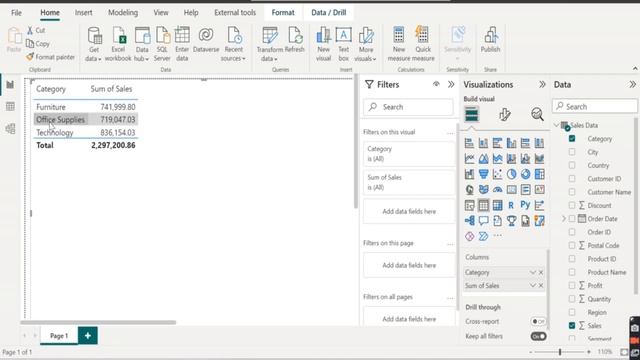
Task: Switch to Table view in sidebar
Action: pyautogui.click(x=10, y=107)
